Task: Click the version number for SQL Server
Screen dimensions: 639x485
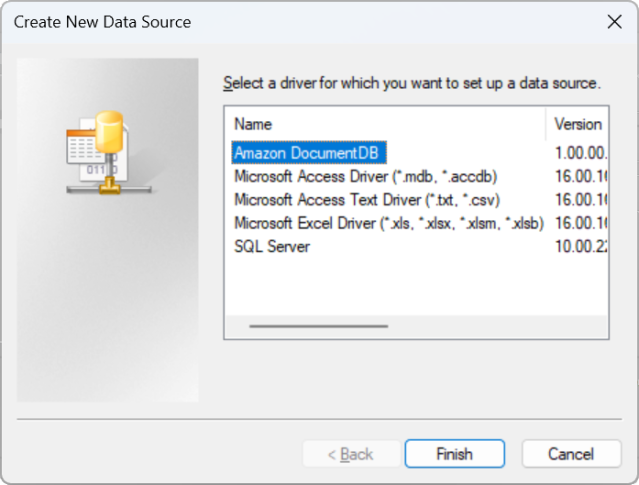Action: 580,246
